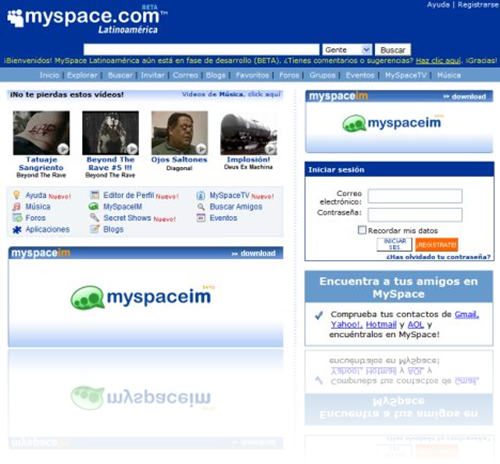Click the Foros icon

(17, 218)
